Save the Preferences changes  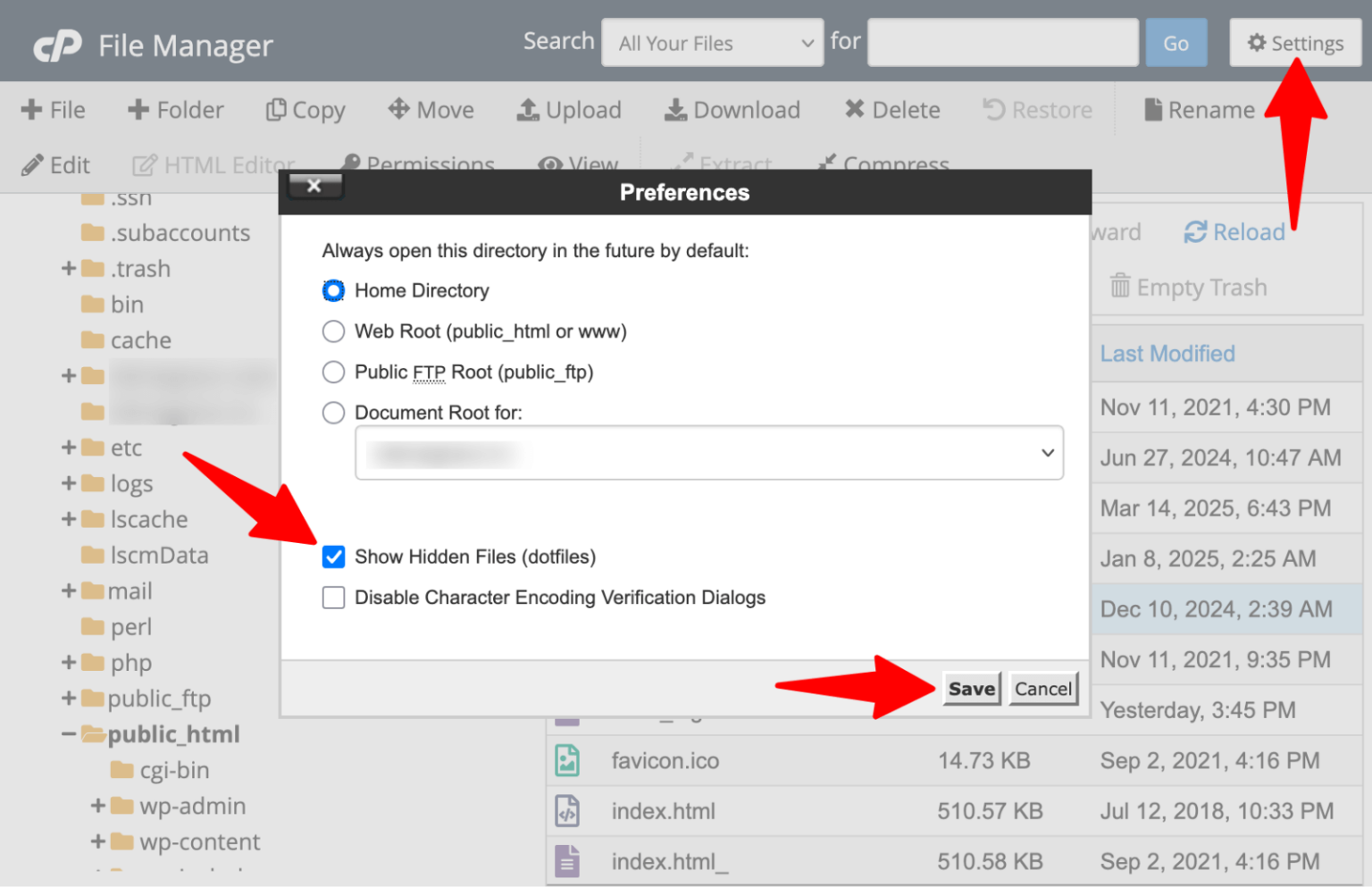(972, 688)
